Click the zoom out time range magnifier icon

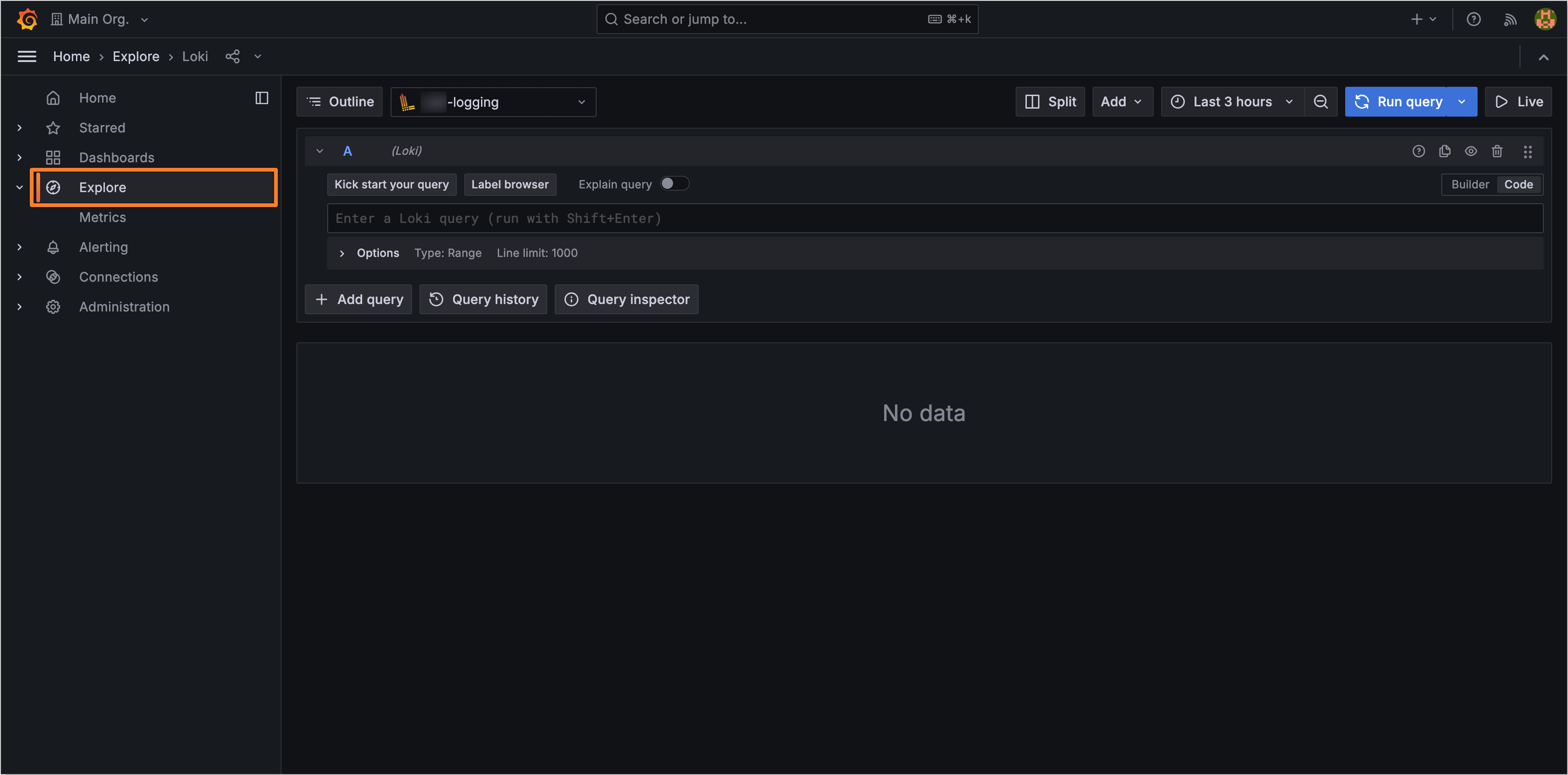pyautogui.click(x=1320, y=102)
